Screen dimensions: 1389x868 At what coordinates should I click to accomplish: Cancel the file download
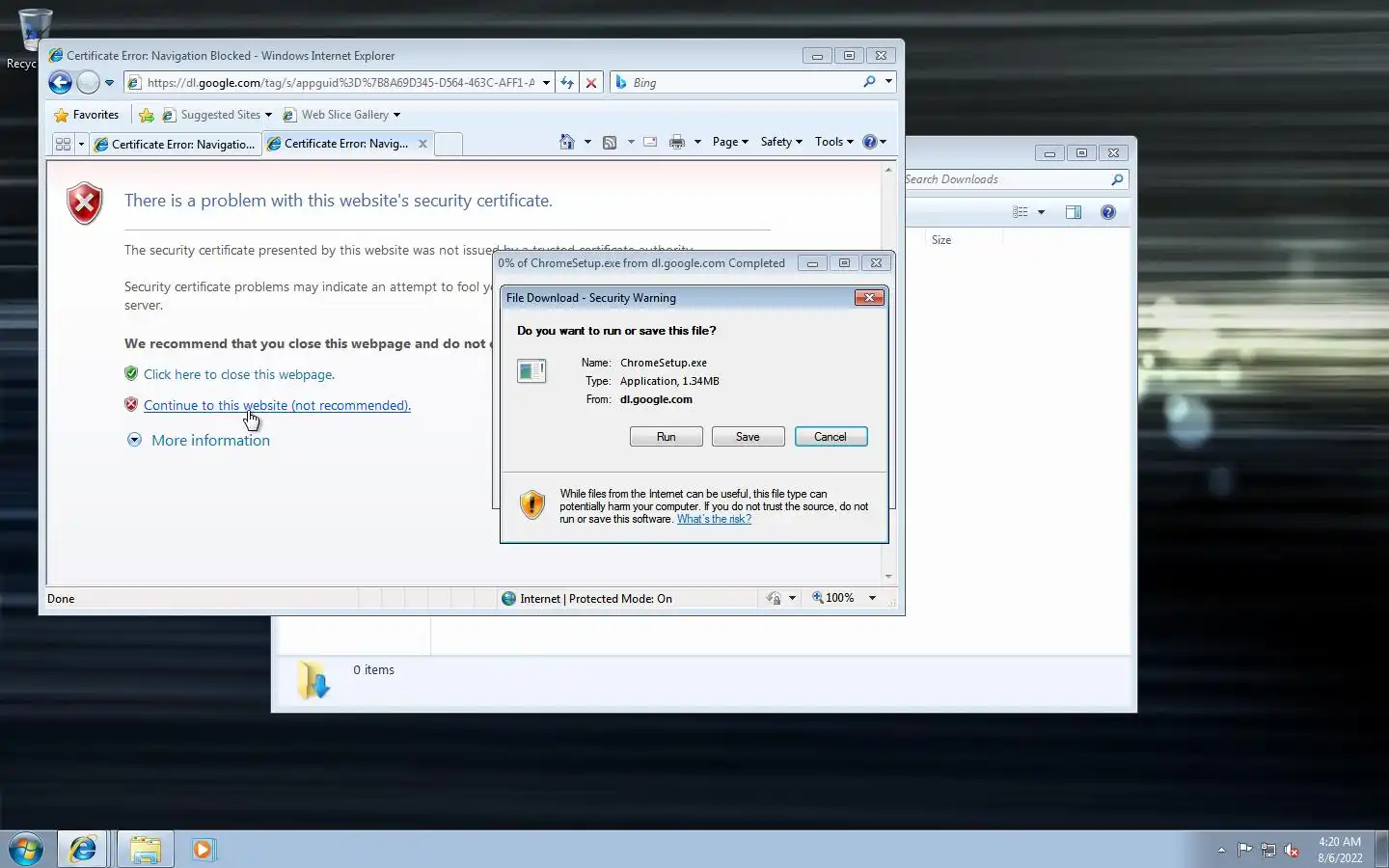pos(831,437)
